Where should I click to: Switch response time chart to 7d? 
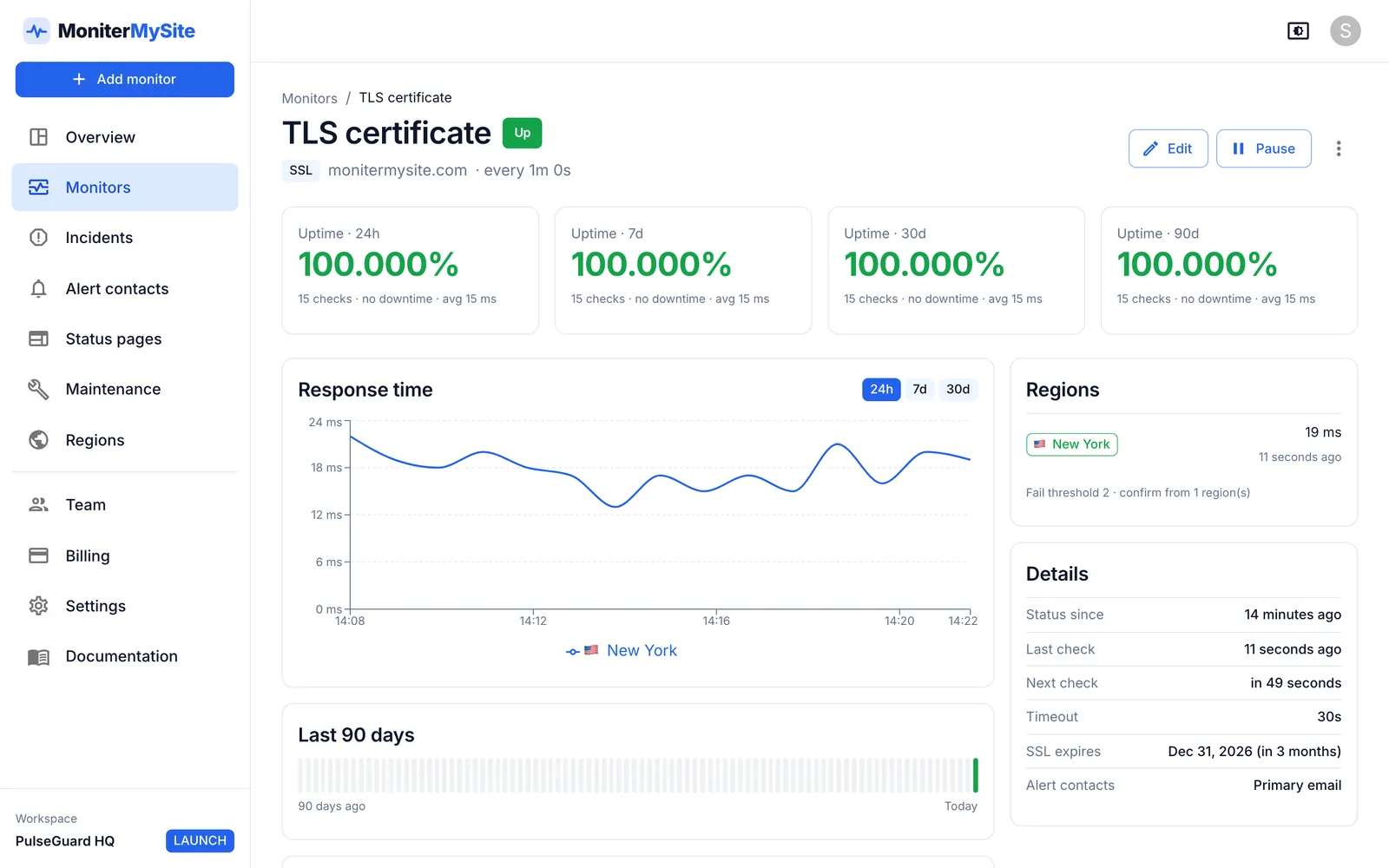point(919,389)
